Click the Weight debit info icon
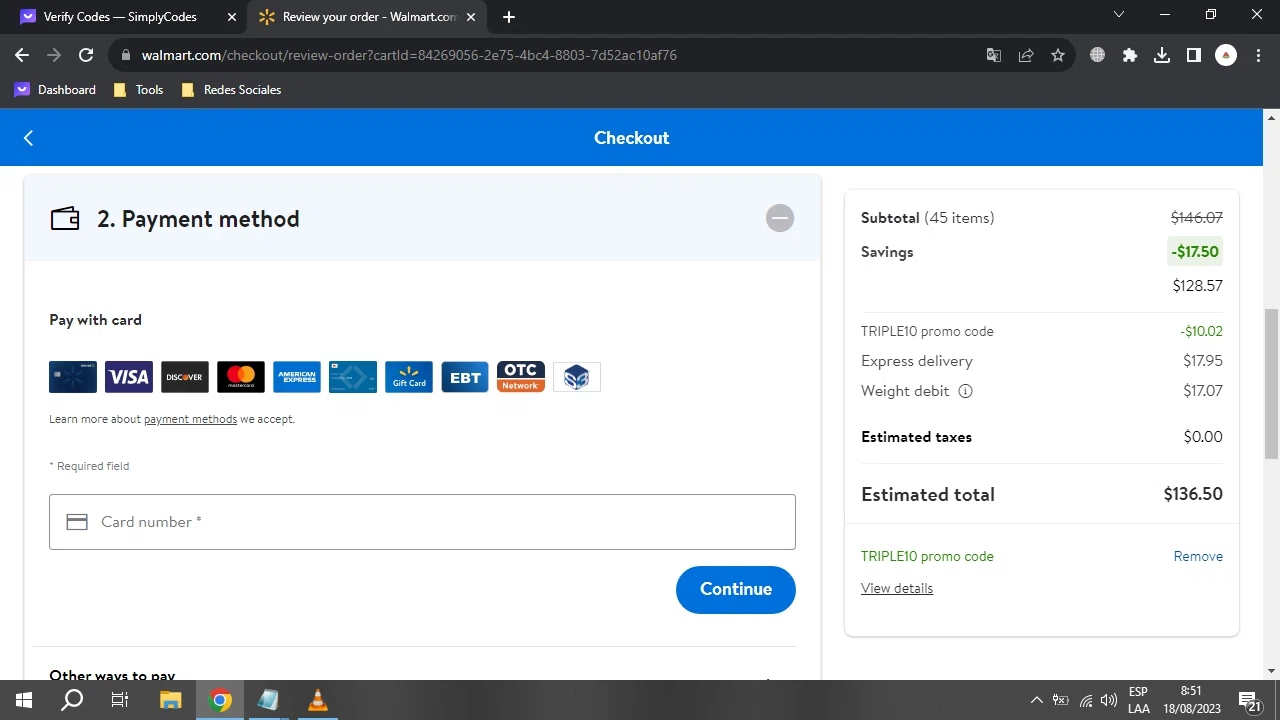Viewport: 1280px width, 720px height. coord(965,391)
